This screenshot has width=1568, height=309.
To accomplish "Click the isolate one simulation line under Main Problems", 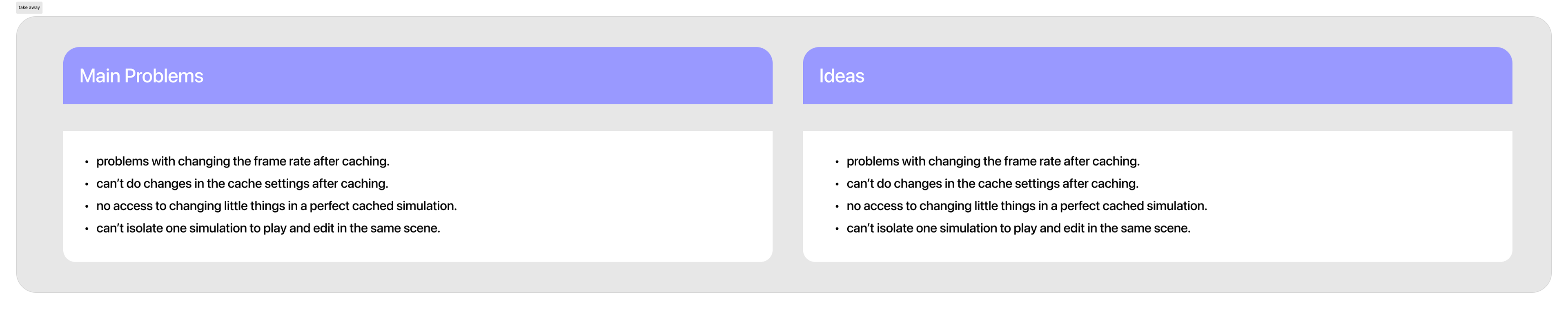I will pyautogui.click(x=268, y=228).
